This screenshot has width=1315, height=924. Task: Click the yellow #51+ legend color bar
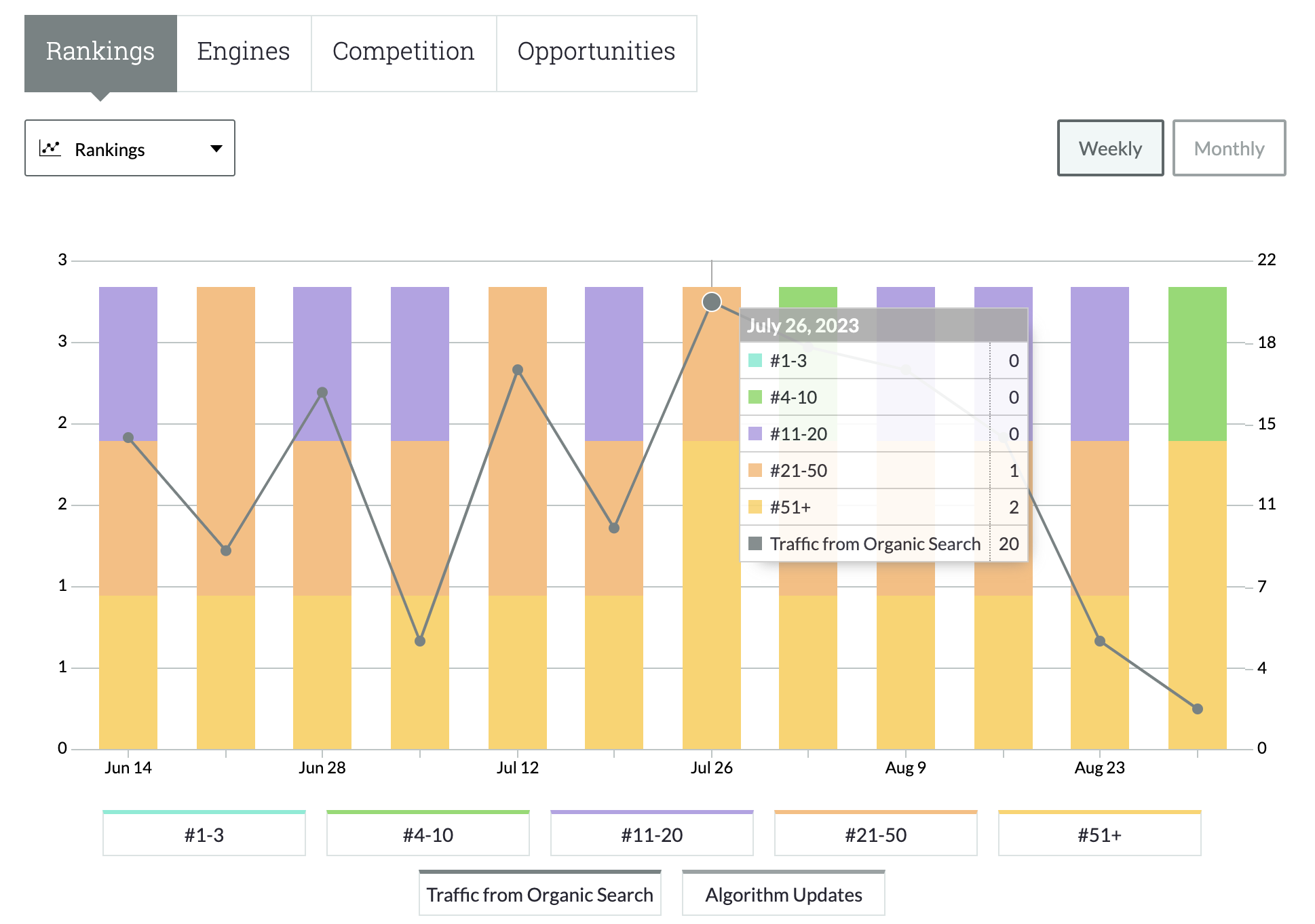[1099, 811]
